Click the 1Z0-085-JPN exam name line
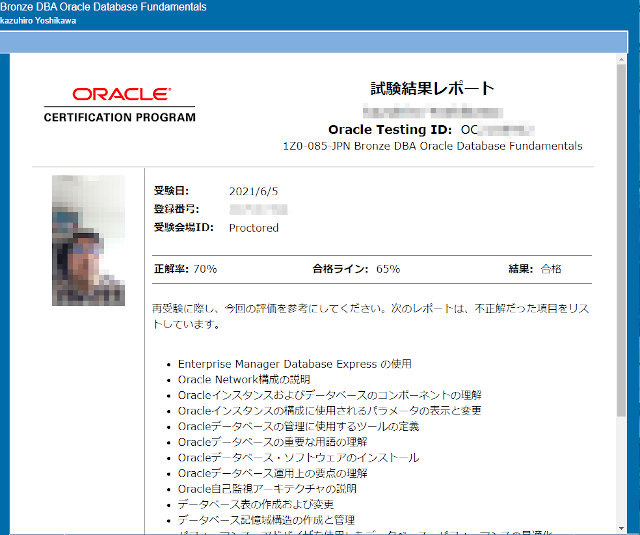 433,146
